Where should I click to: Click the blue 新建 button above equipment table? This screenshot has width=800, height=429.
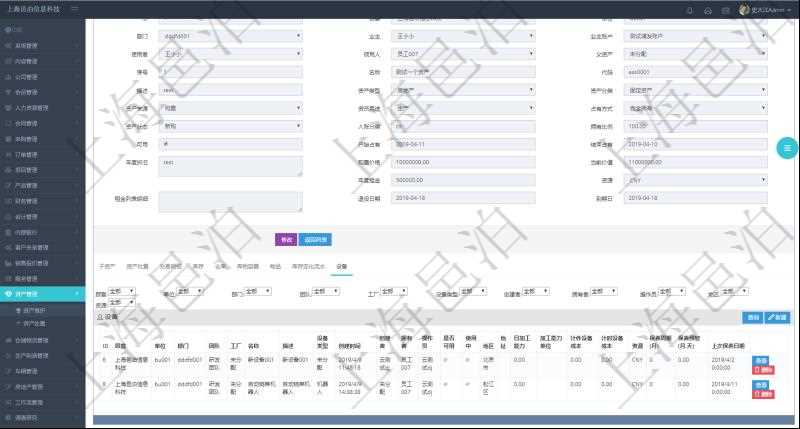coord(777,317)
